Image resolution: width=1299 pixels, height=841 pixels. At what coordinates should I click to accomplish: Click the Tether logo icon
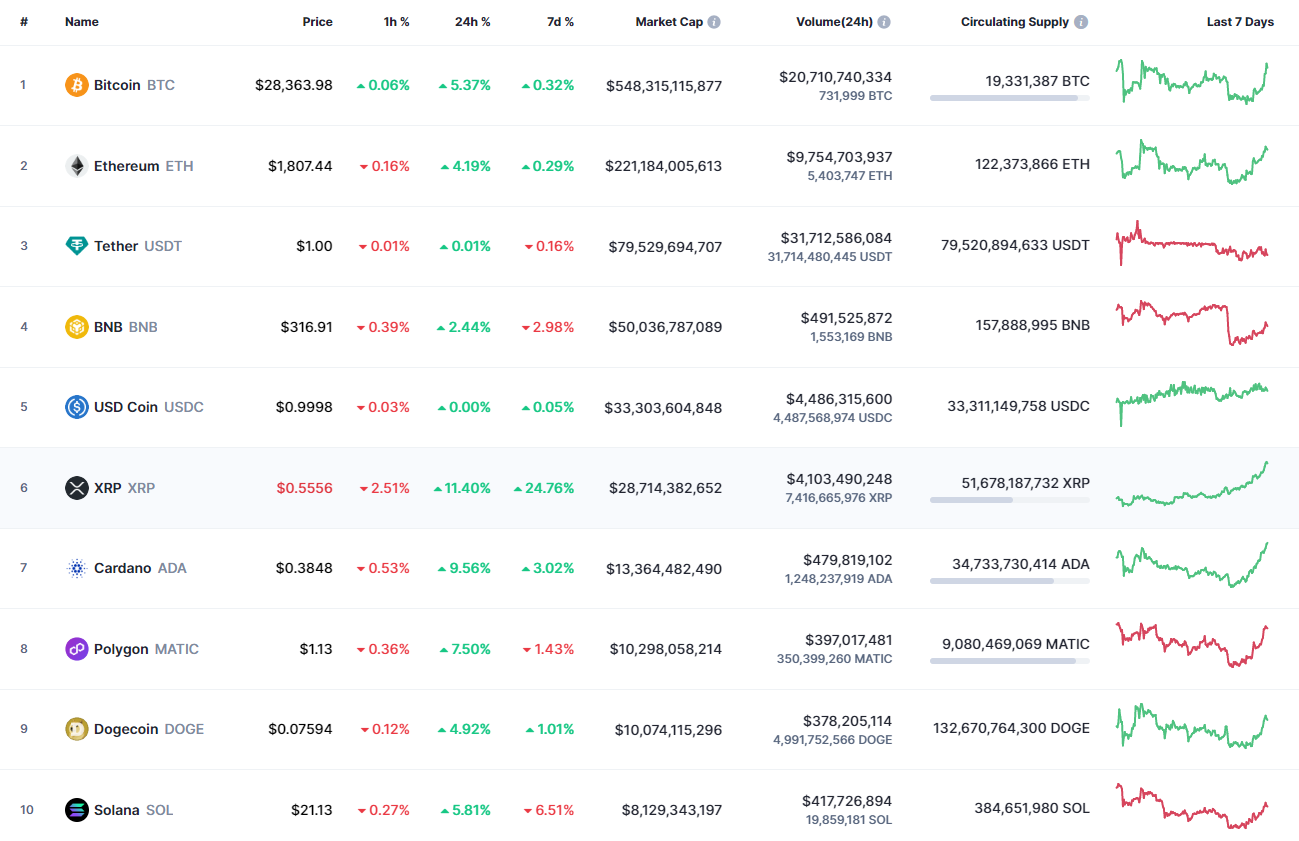pos(75,246)
